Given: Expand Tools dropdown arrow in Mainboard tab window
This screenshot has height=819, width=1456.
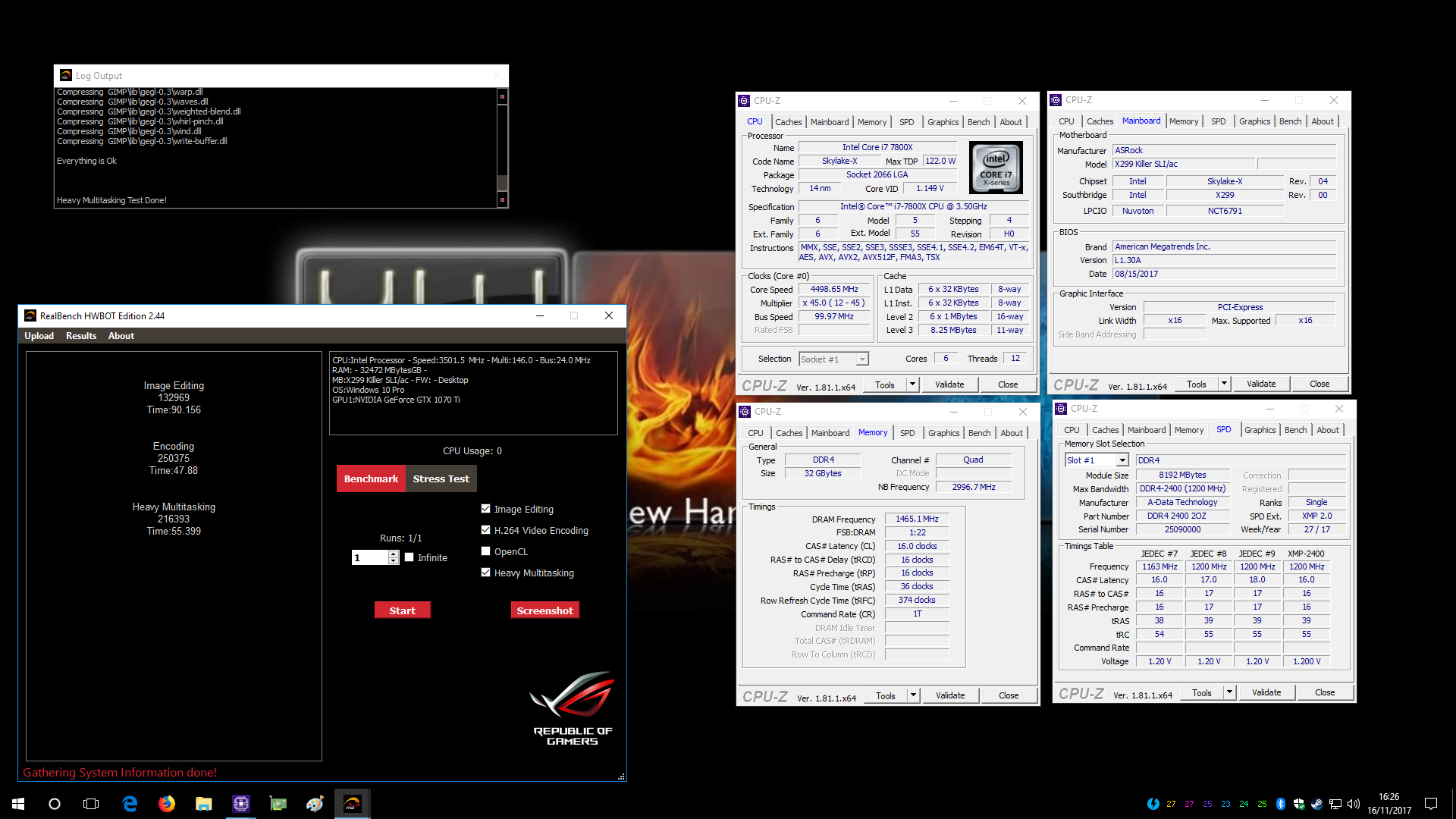Looking at the screenshot, I should coord(1225,384).
